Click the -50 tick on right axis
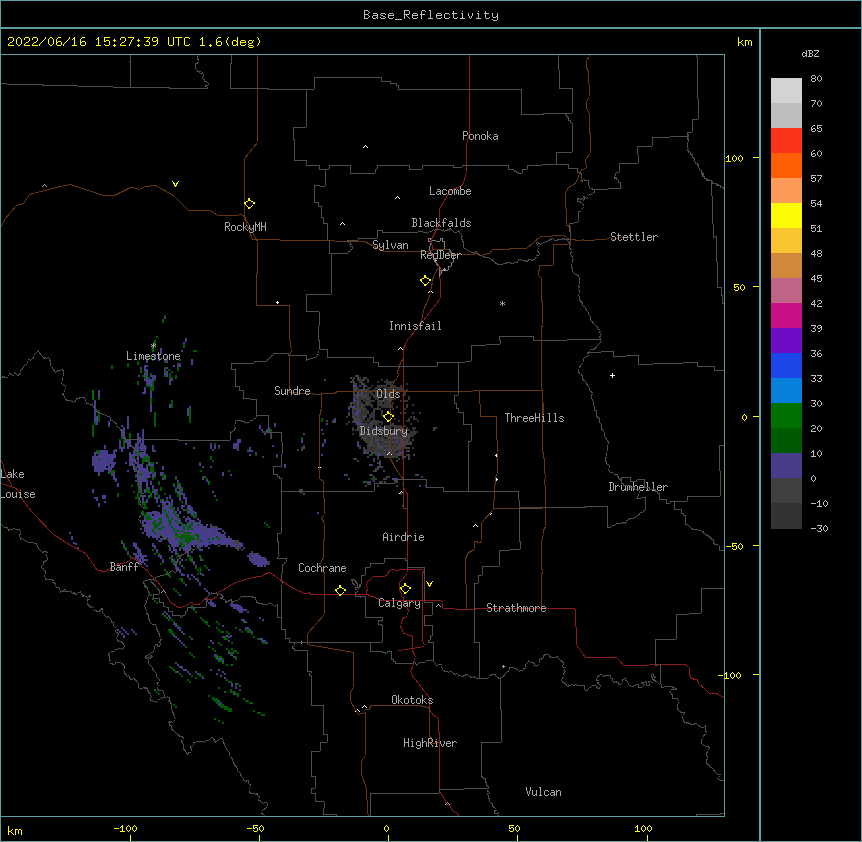The height and width of the screenshot is (842, 862). point(734,546)
